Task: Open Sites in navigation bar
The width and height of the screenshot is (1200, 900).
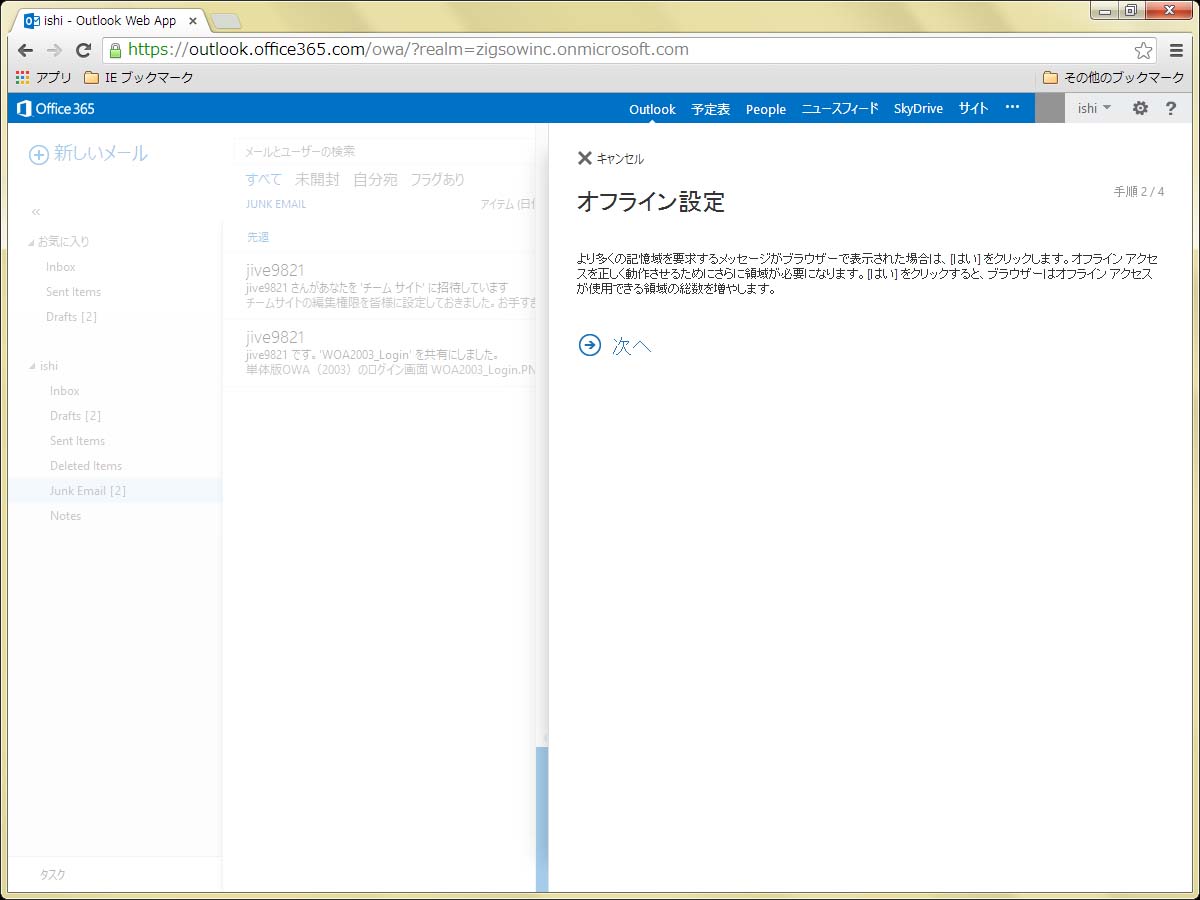Action: 973,109
